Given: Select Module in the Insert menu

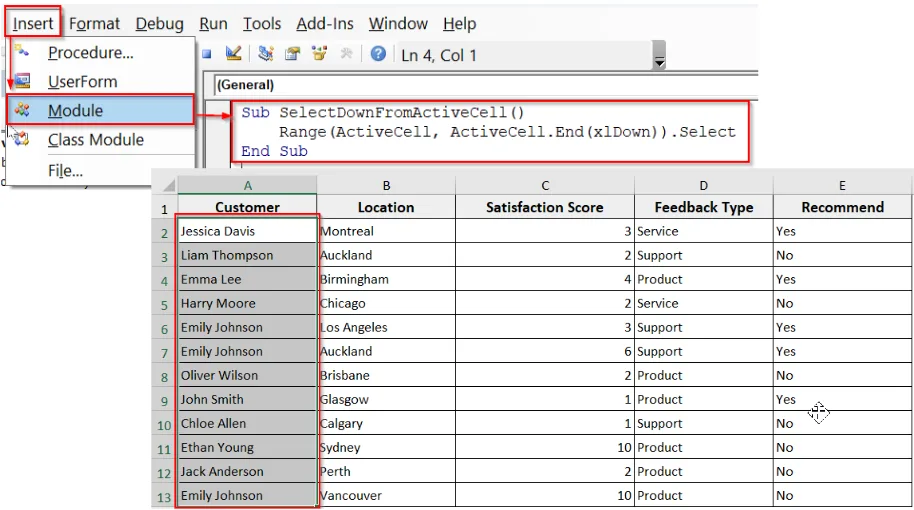Looking at the screenshot, I should 100,110.
